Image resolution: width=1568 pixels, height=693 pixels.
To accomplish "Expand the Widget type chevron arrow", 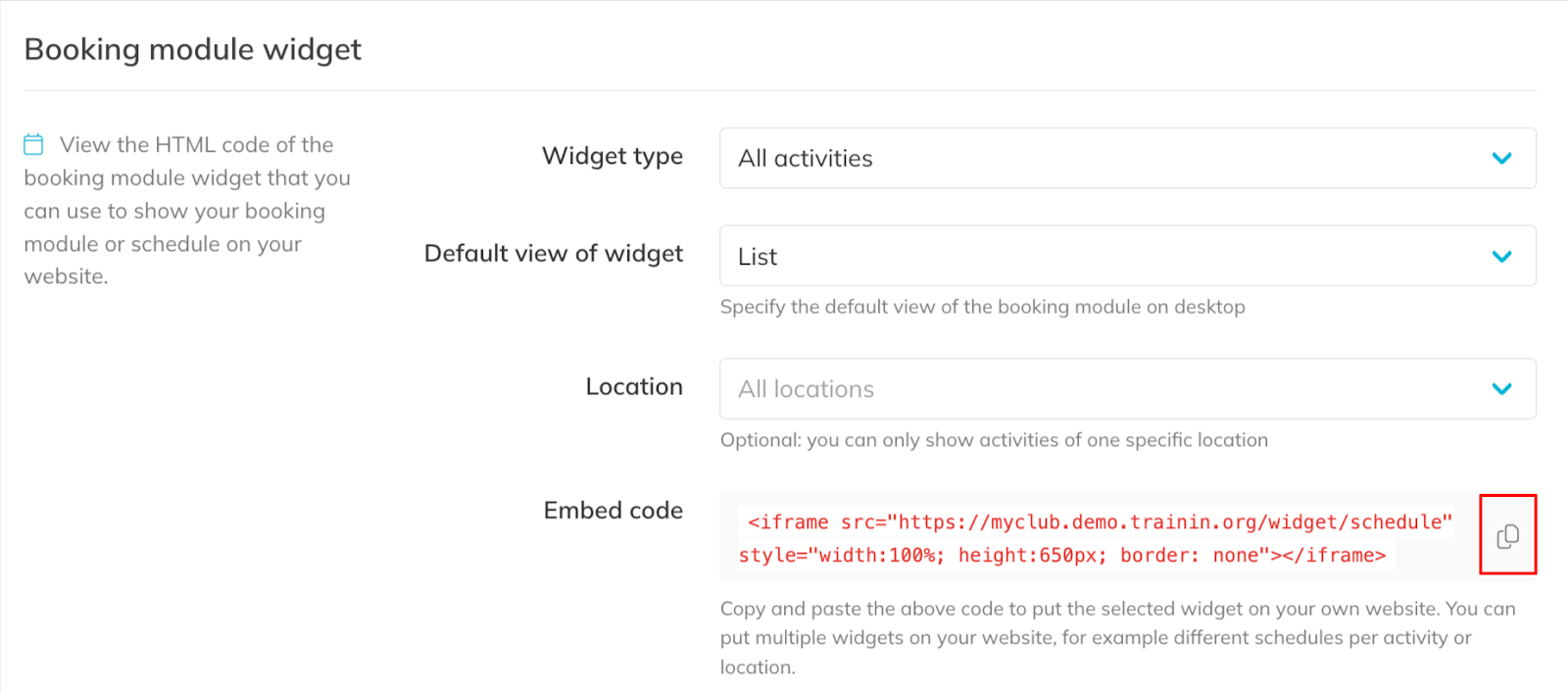I will pyautogui.click(x=1501, y=158).
